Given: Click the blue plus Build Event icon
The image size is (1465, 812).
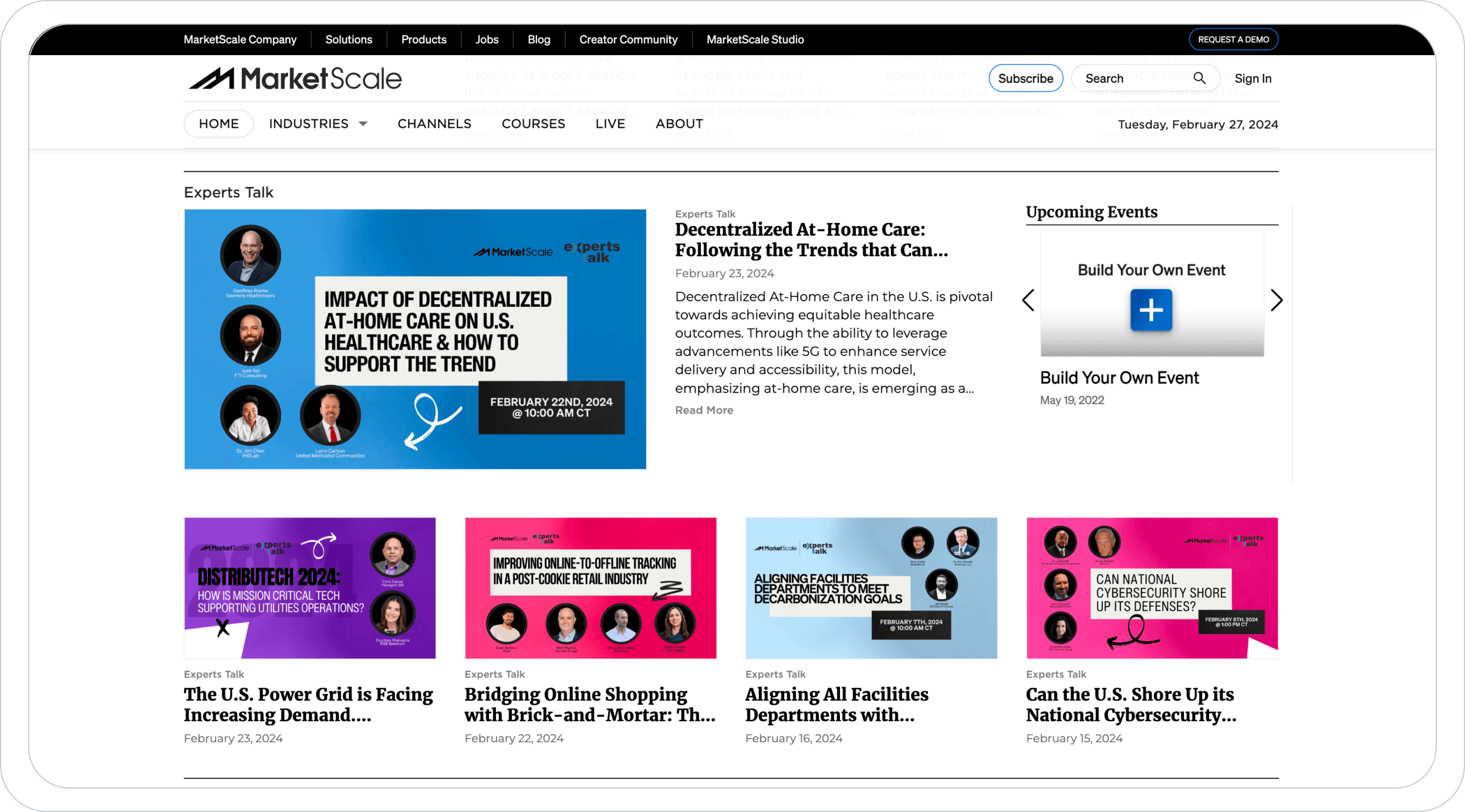Looking at the screenshot, I should [x=1151, y=310].
